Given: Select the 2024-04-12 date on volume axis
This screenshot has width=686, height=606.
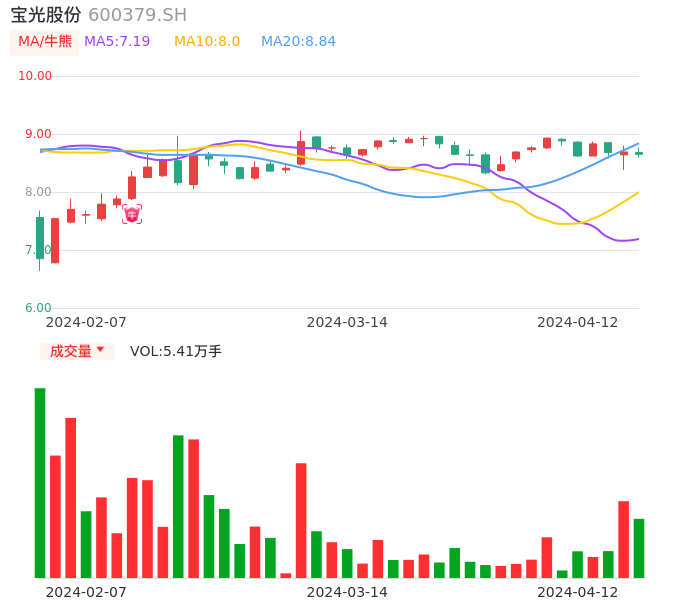Looking at the screenshot, I should click(x=578, y=592).
